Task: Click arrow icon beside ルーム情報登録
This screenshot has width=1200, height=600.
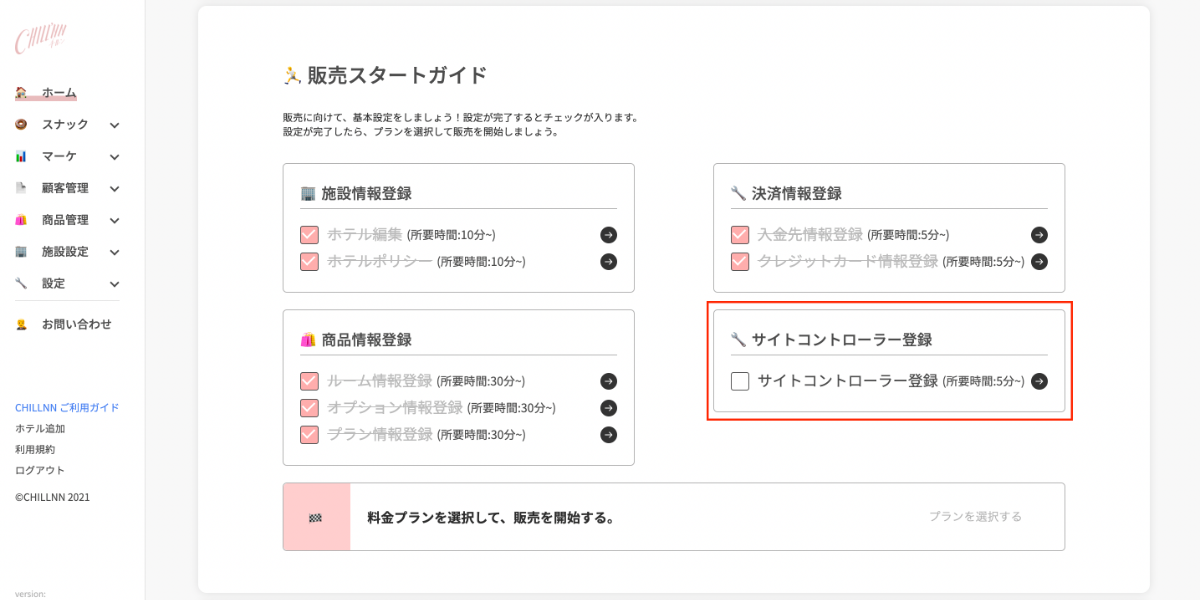Action: coord(608,381)
